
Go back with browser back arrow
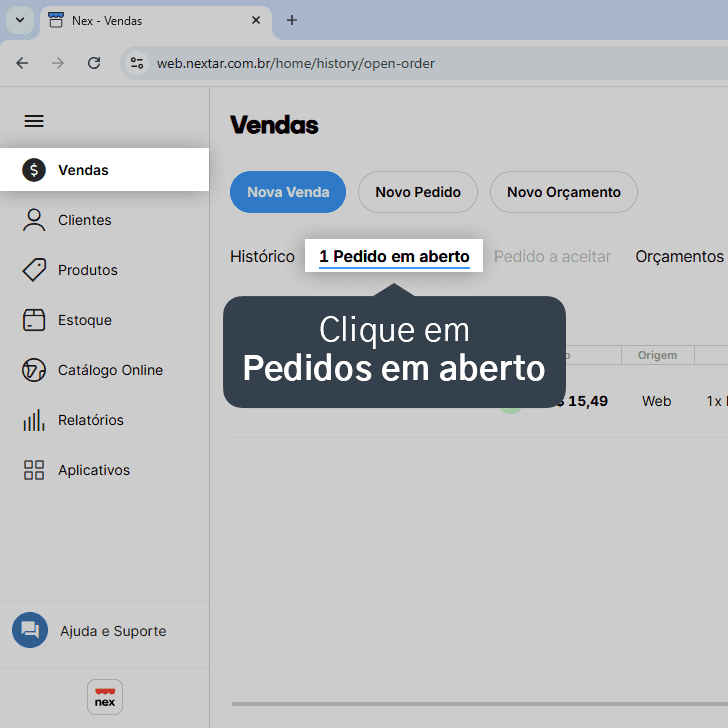(x=22, y=63)
